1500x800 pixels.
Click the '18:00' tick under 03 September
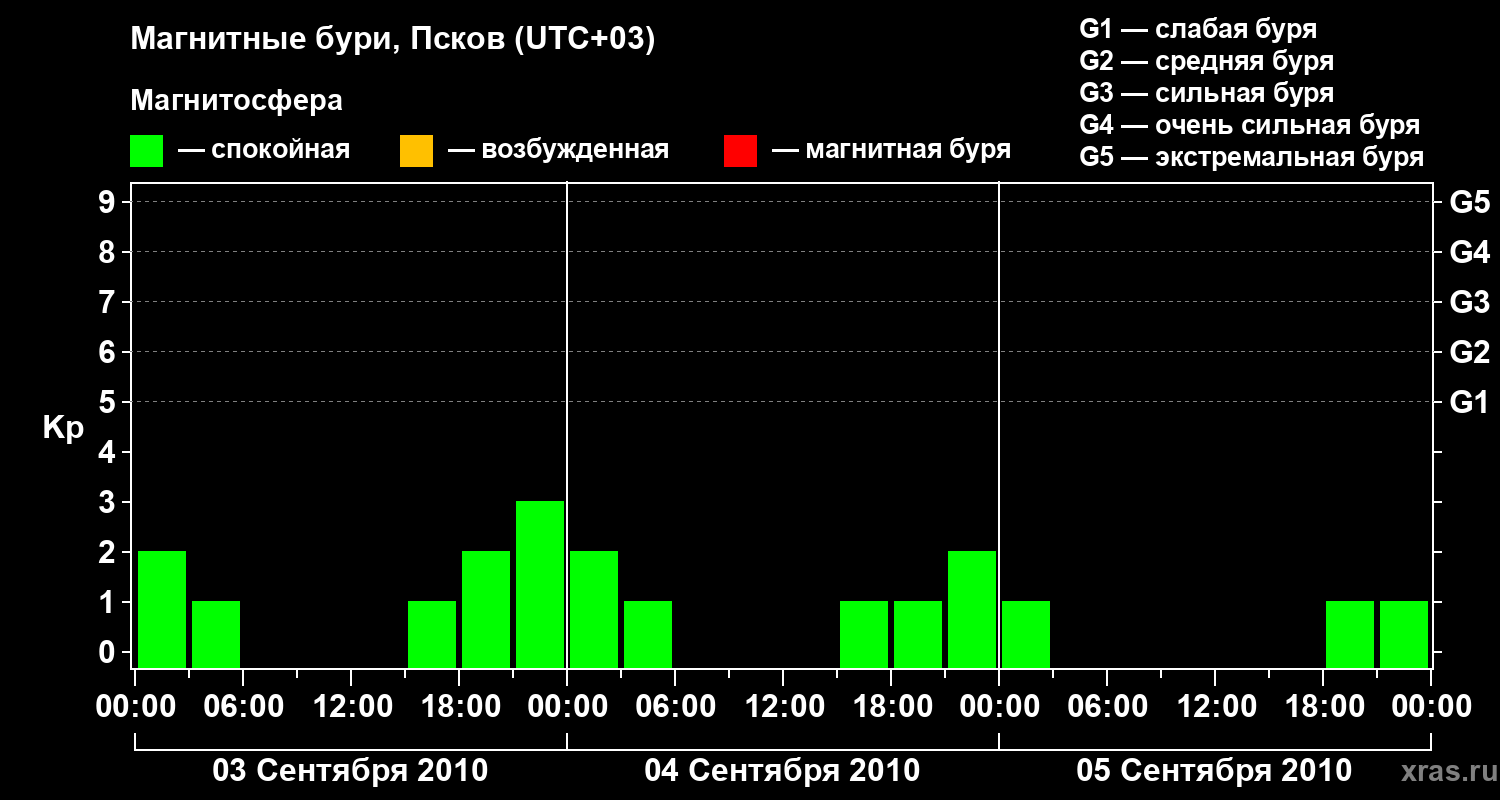coord(459,707)
